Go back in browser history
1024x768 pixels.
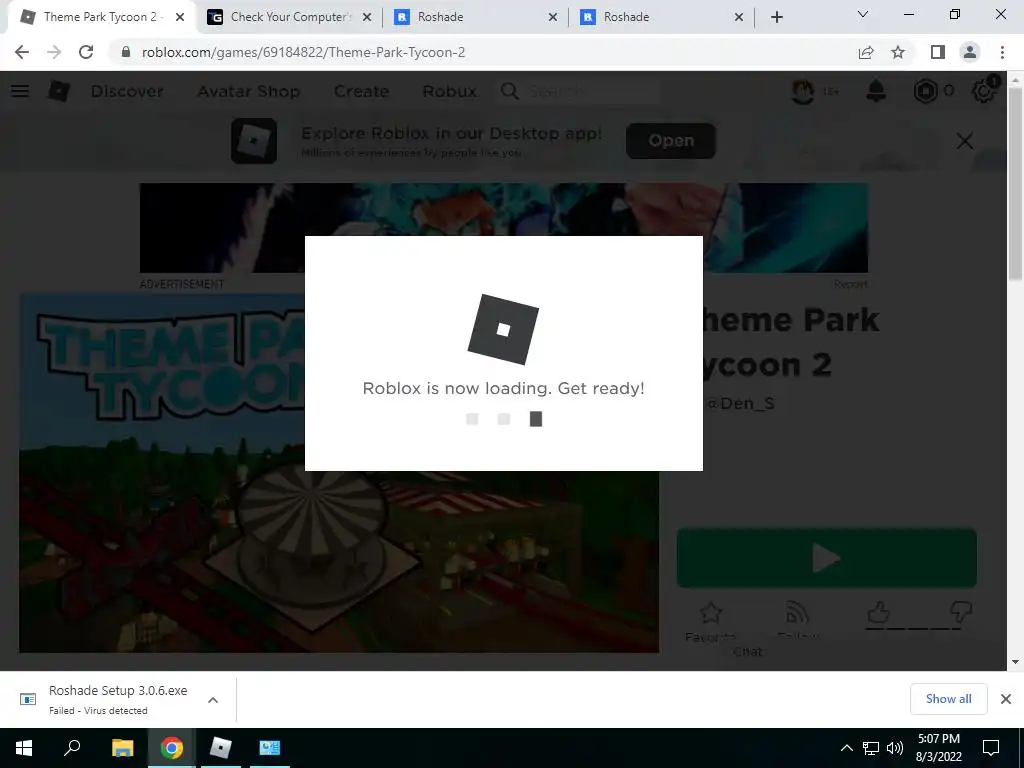22,52
